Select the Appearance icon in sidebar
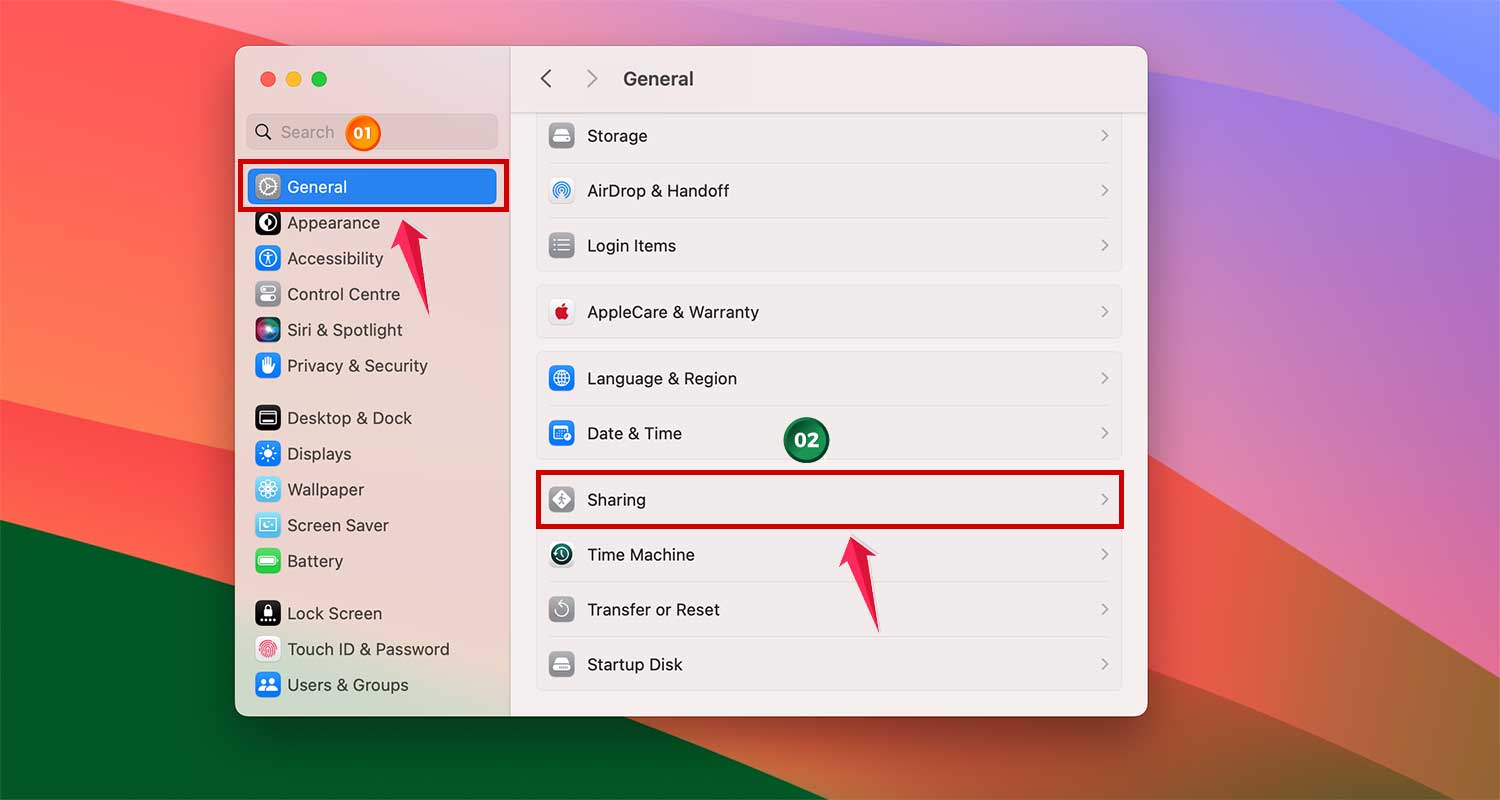Screen dimensions: 1500x800 (x=268, y=222)
